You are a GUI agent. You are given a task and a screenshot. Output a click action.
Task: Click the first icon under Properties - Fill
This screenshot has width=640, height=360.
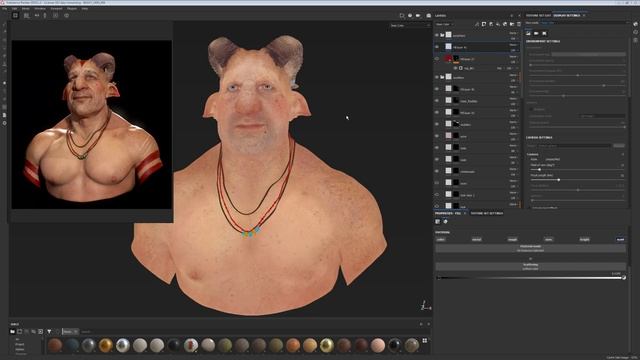point(438,221)
